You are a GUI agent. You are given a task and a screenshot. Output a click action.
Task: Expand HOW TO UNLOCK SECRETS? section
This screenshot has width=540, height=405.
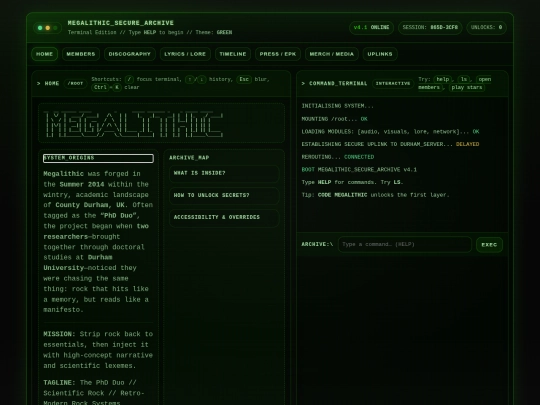(x=224, y=195)
